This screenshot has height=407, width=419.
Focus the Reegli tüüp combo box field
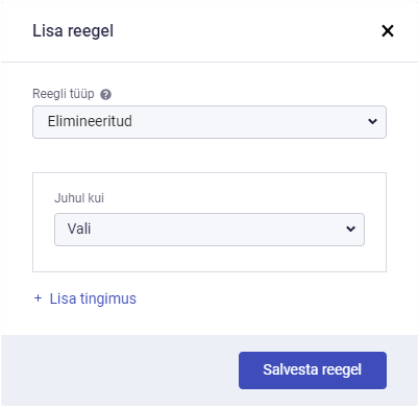(209, 122)
